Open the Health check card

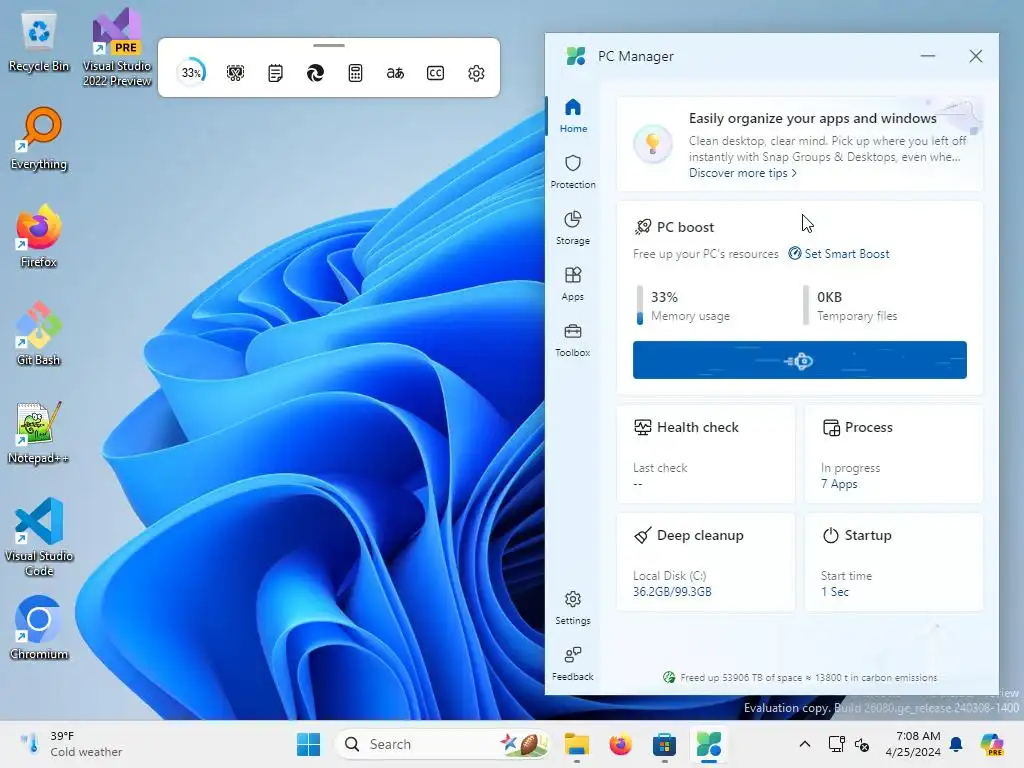(705, 454)
